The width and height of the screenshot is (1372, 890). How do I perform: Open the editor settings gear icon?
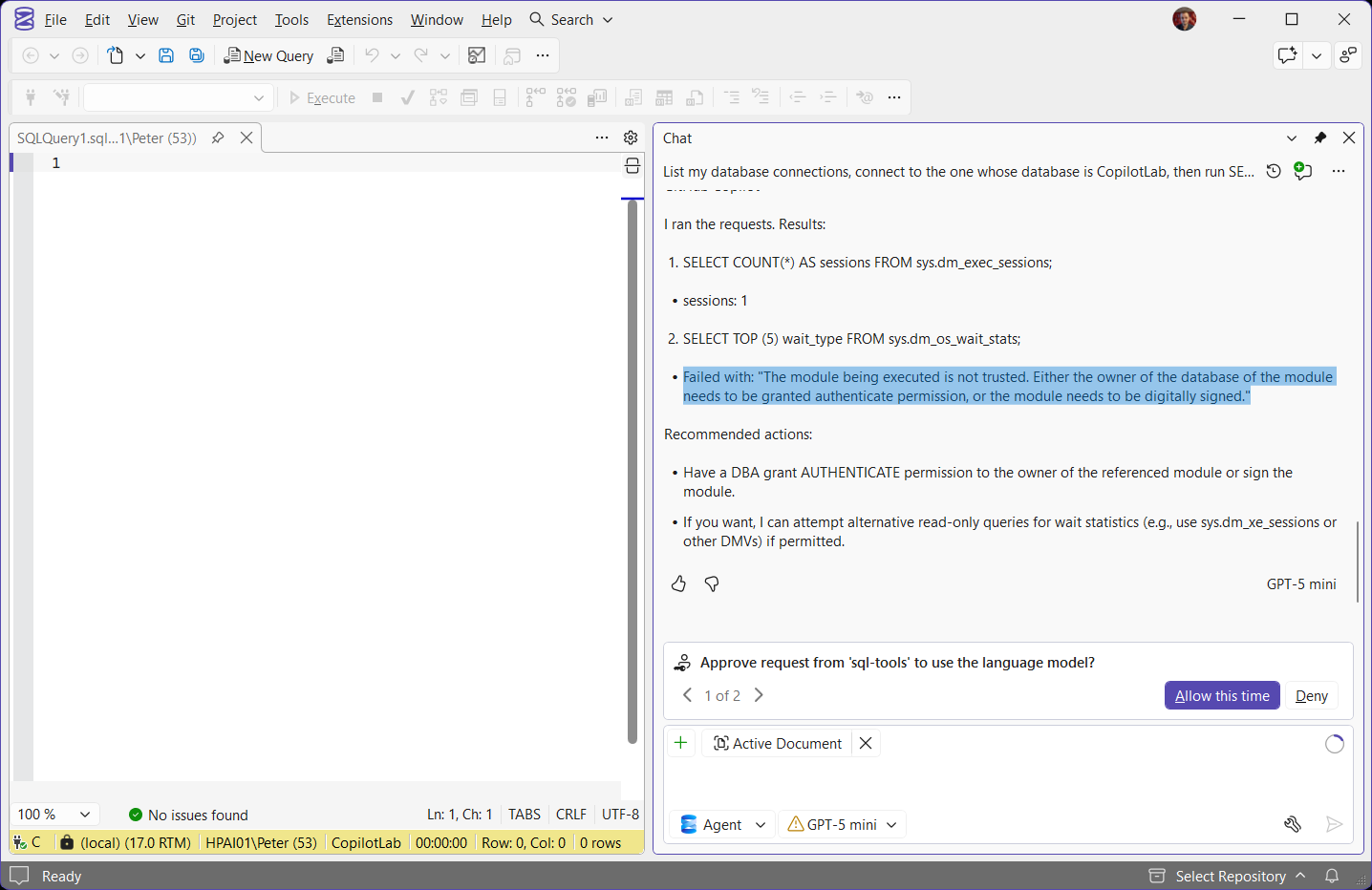(x=631, y=138)
